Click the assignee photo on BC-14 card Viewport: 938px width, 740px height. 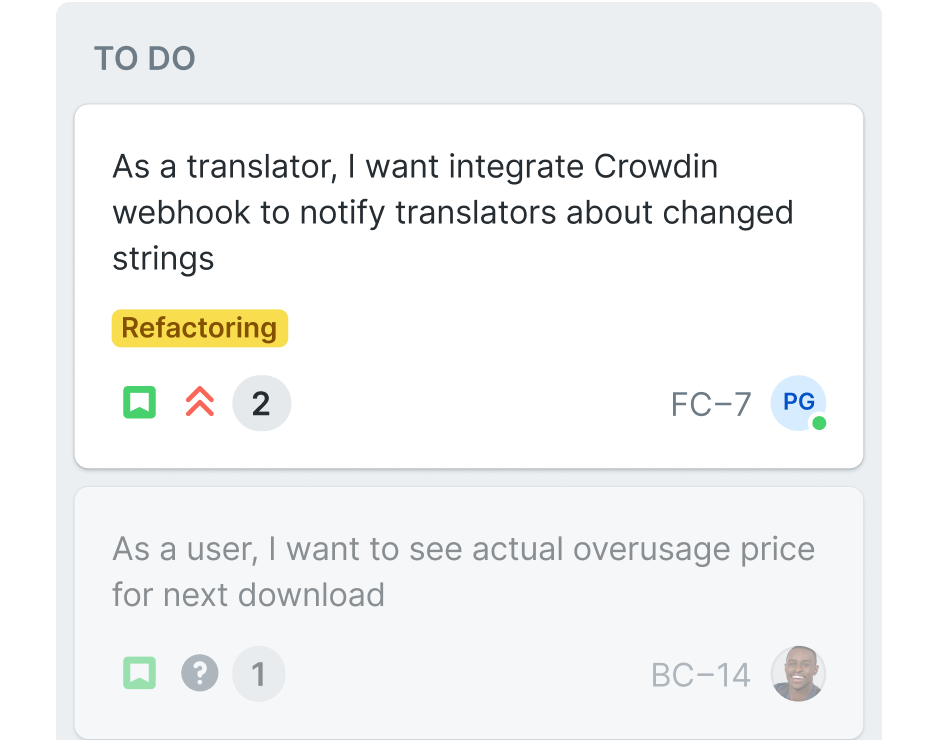798,673
